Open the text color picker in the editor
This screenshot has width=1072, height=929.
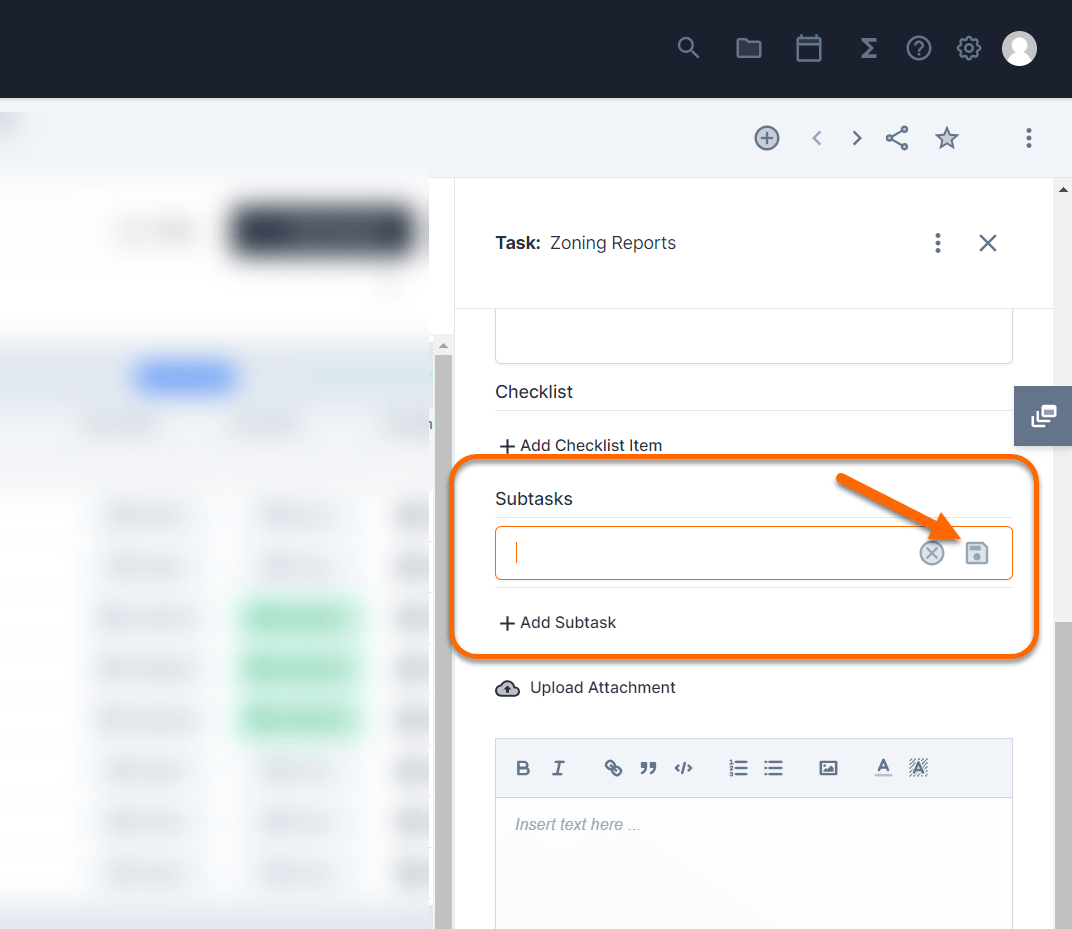883,768
